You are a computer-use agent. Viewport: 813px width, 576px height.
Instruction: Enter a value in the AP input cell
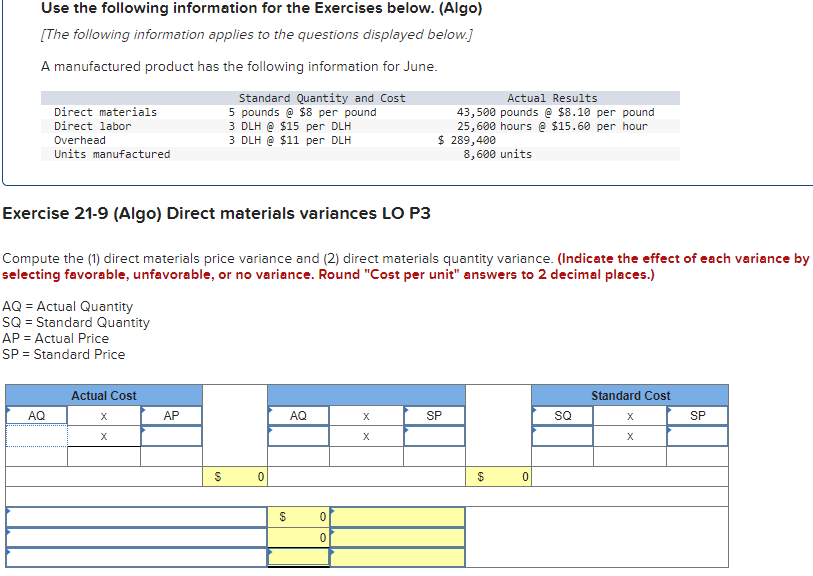(x=171, y=436)
